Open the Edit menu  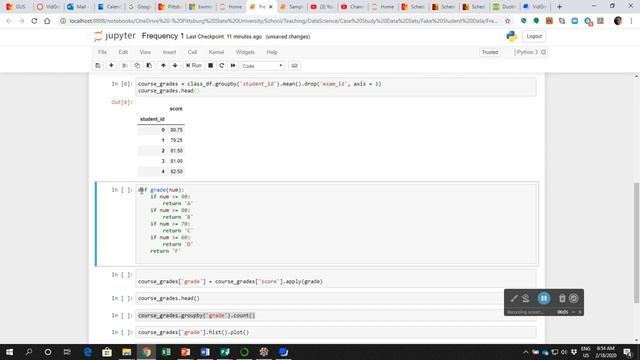tap(123, 52)
